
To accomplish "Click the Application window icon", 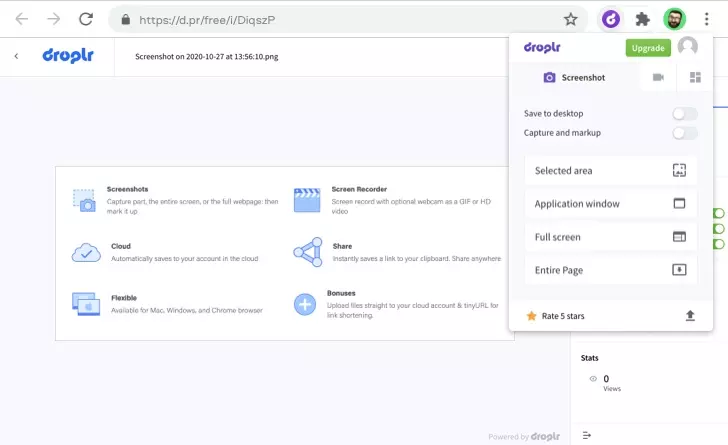I will coord(679,203).
